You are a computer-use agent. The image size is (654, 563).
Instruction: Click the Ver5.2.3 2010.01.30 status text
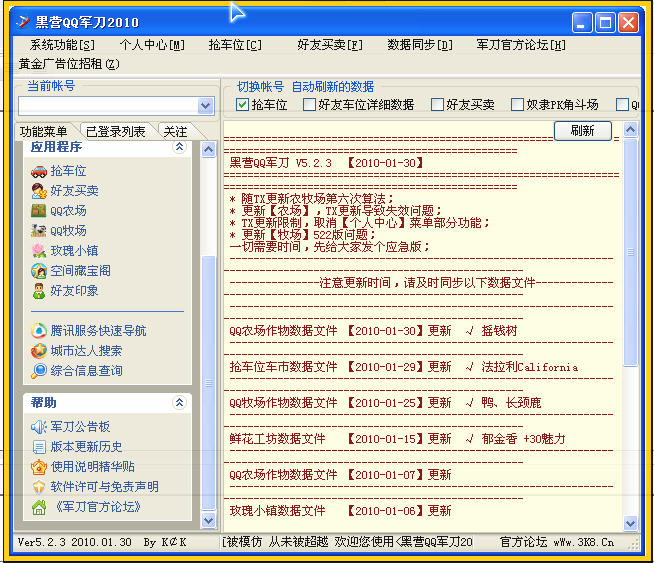click(74, 542)
